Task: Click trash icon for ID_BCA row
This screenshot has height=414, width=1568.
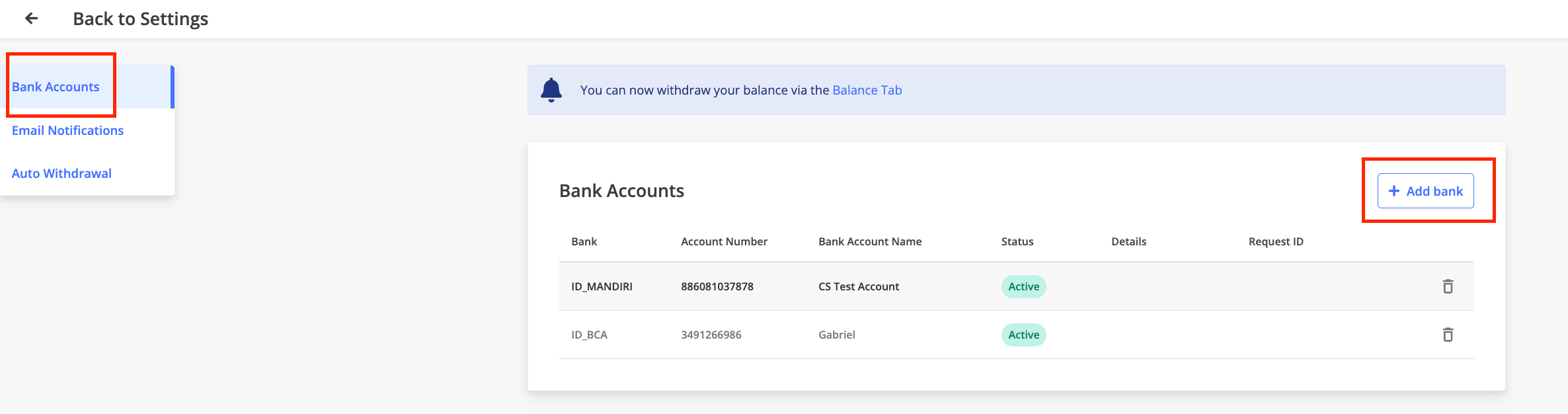Action: click(x=1448, y=335)
